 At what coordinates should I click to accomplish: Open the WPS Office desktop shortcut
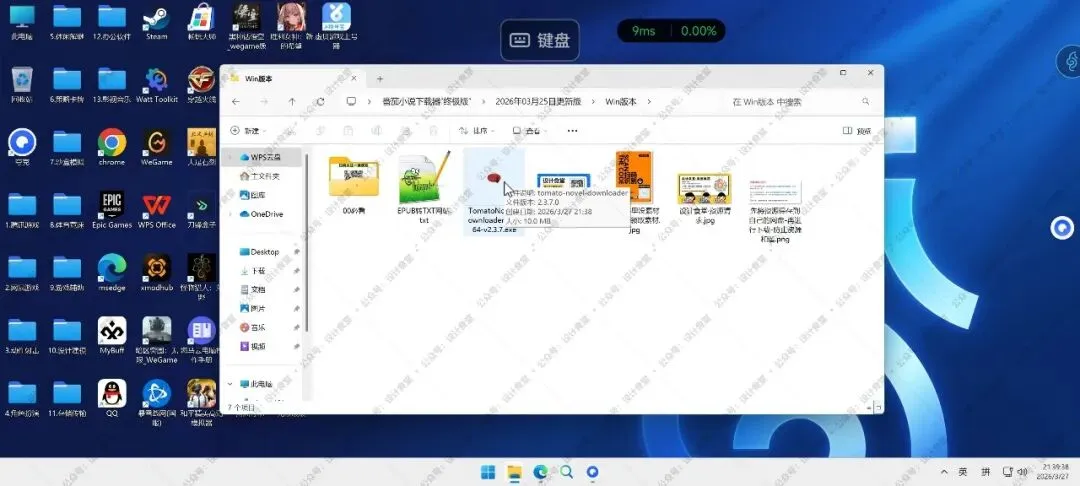tap(156, 209)
